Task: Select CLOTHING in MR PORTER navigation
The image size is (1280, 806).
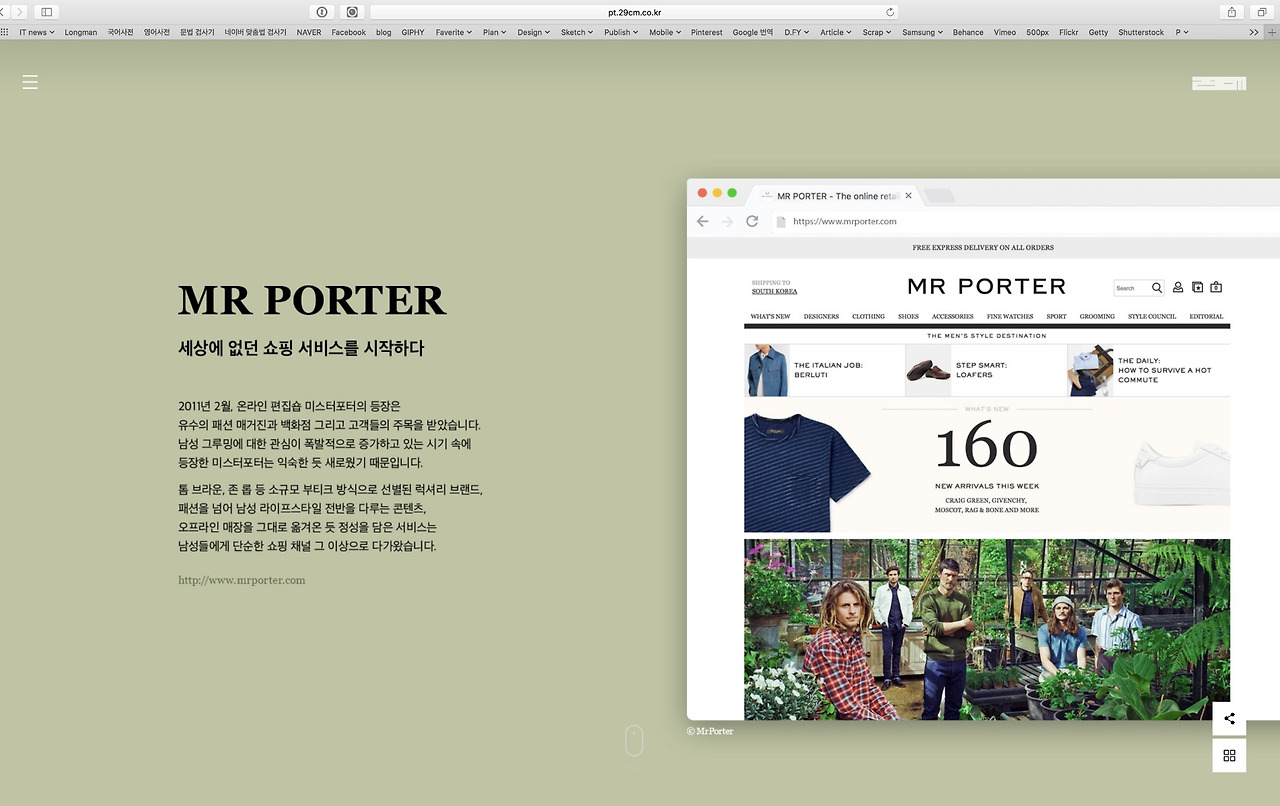Action: coord(868,316)
